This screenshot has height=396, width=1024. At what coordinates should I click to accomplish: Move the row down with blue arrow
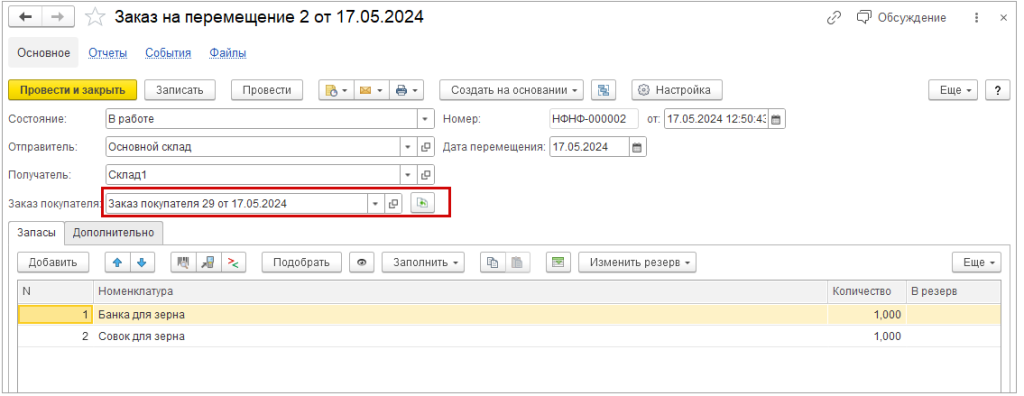click(141, 263)
